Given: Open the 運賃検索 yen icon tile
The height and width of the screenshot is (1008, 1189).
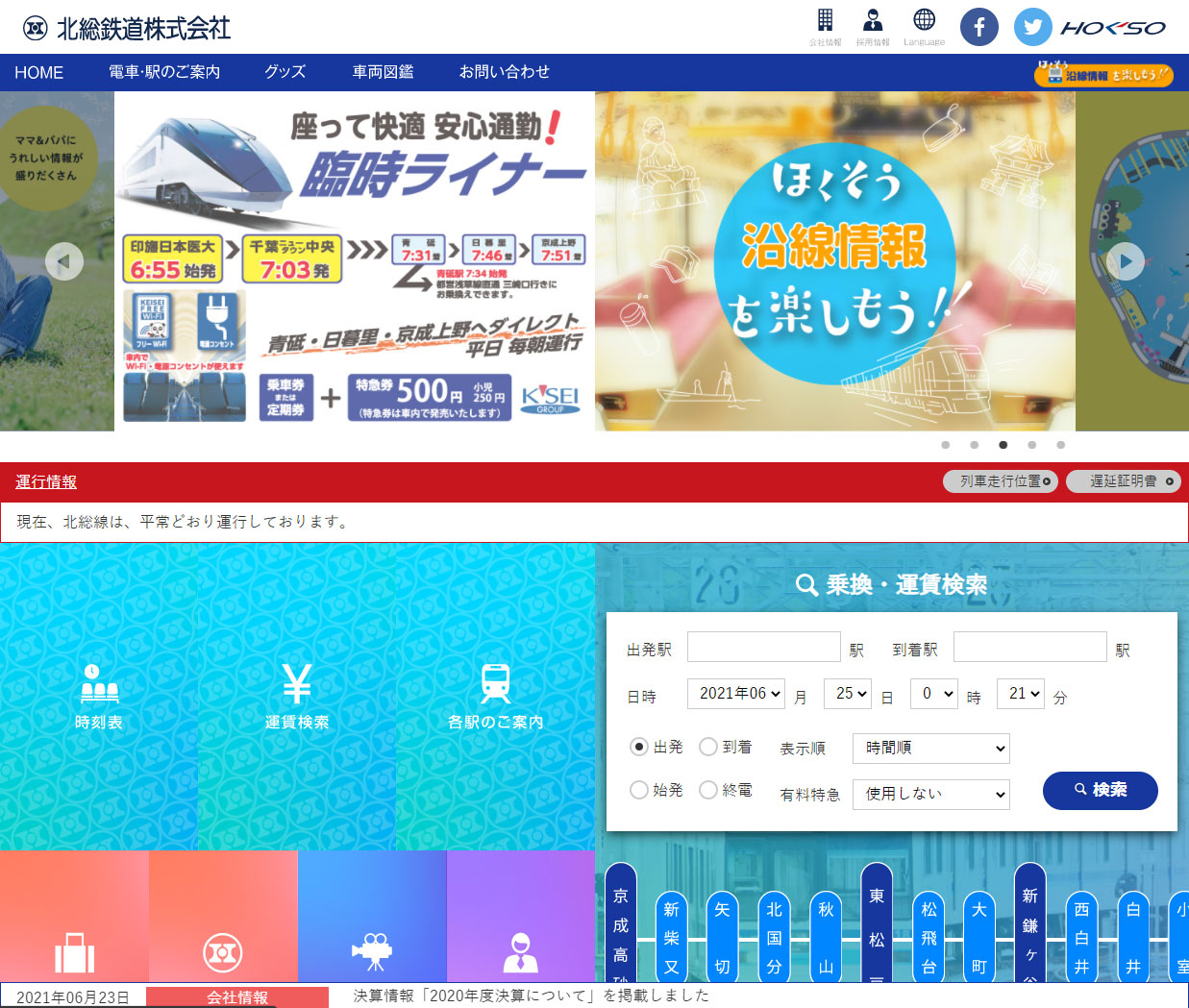Looking at the screenshot, I should (297, 697).
